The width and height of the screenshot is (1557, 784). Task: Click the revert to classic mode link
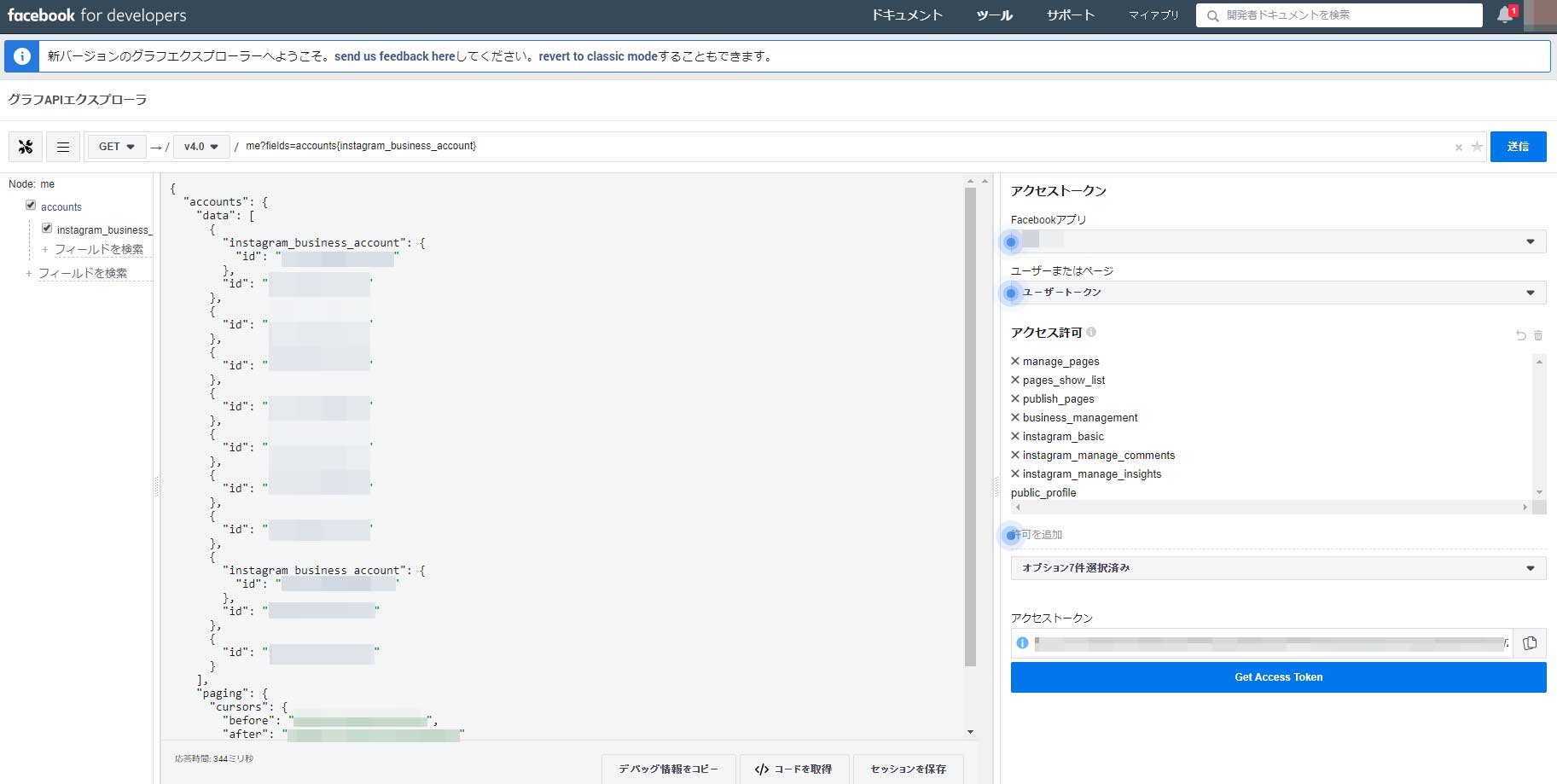click(597, 56)
